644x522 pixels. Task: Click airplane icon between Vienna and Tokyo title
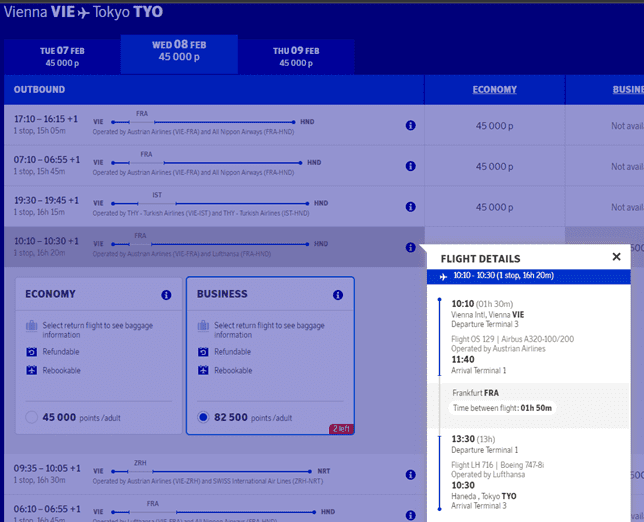(x=83, y=13)
